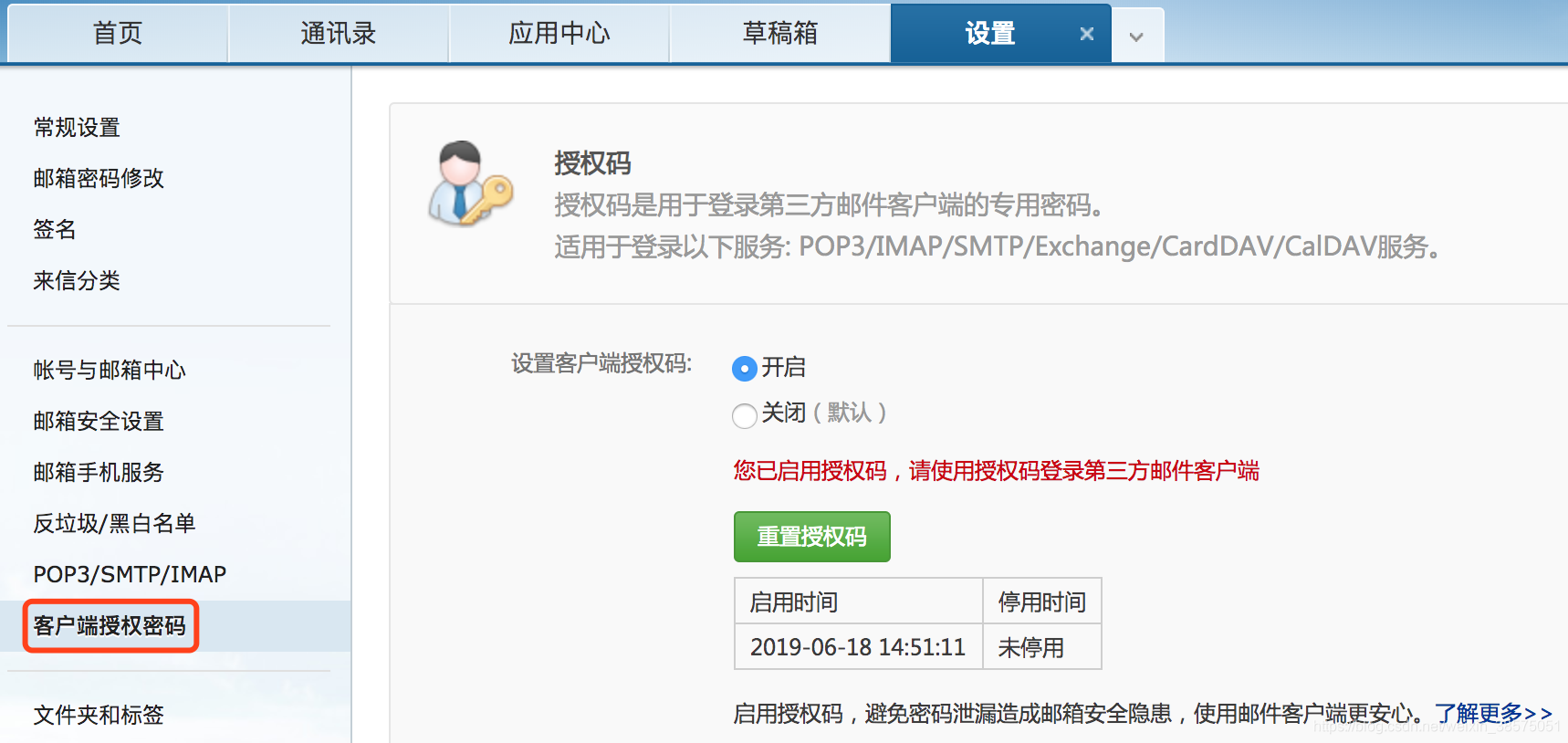The width and height of the screenshot is (1568, 743).
Task: Open 文件夹和标签 settings
Action: [x=99, y=716]
